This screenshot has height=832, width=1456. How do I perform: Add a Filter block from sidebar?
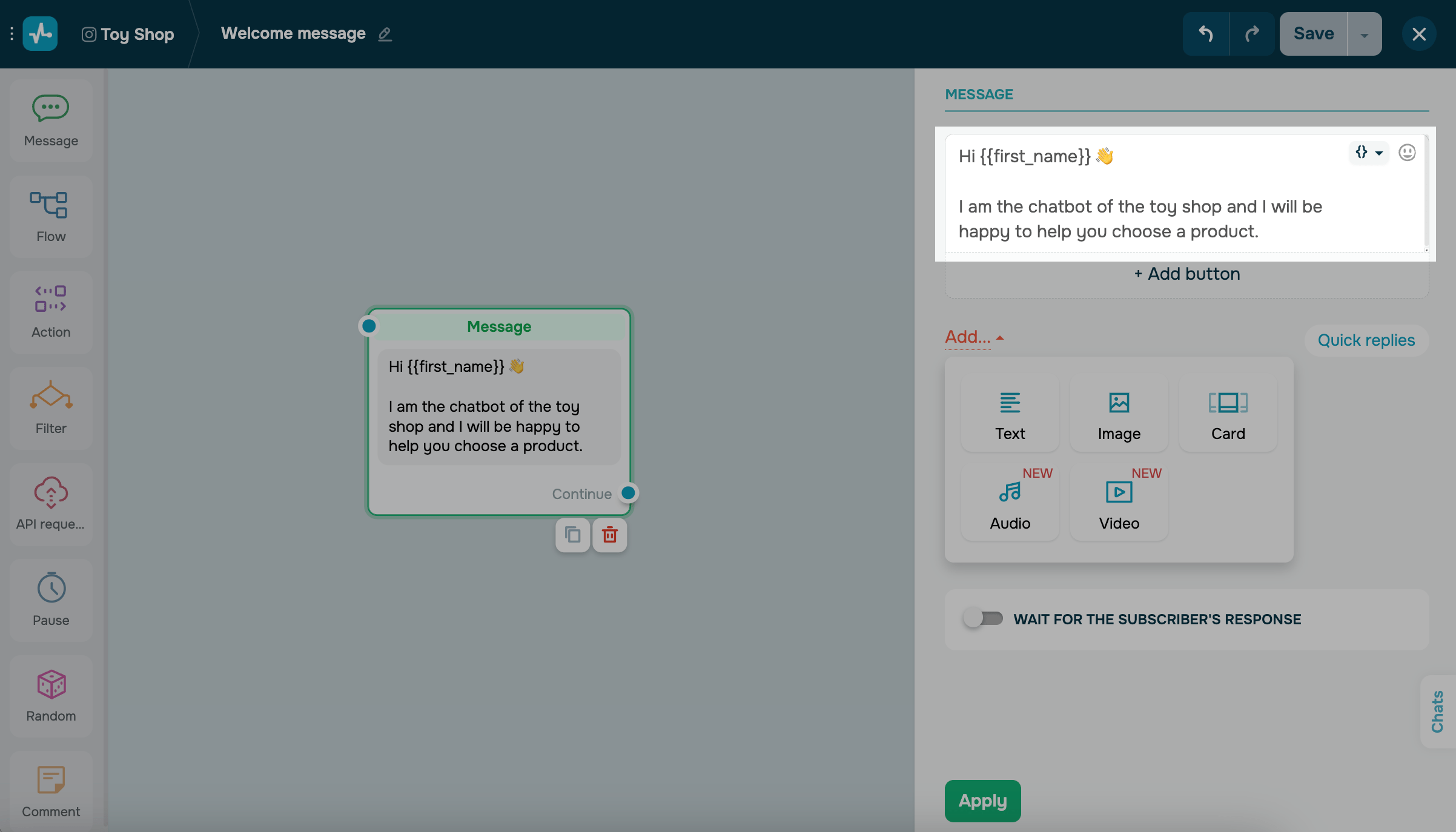pyautogui.click(x=50, y=396)
